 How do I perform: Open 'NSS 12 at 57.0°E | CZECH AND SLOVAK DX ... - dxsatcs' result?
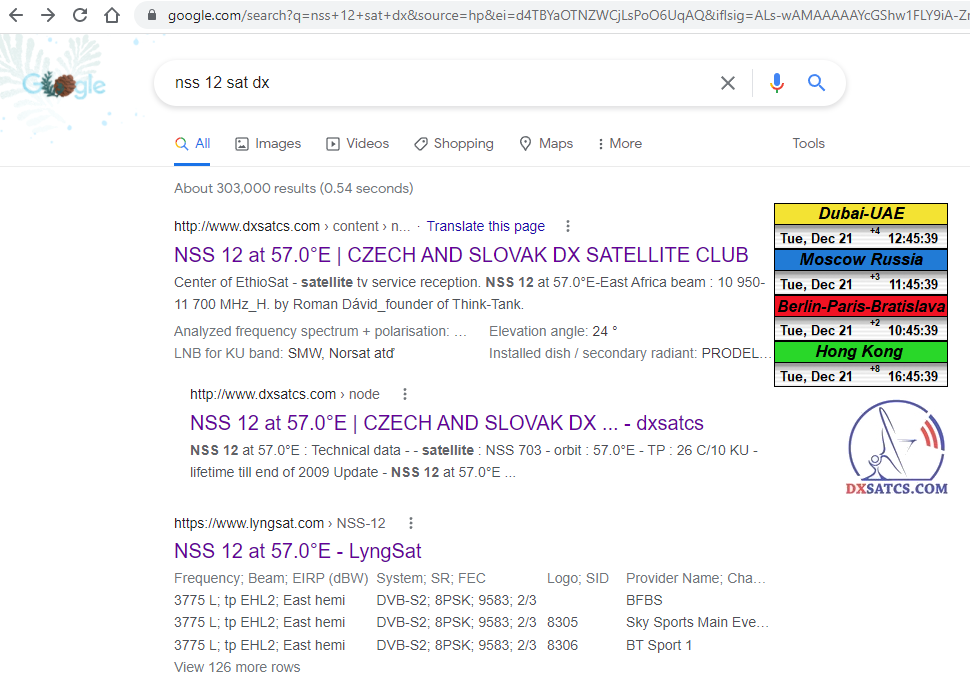[x=447, y=423]
